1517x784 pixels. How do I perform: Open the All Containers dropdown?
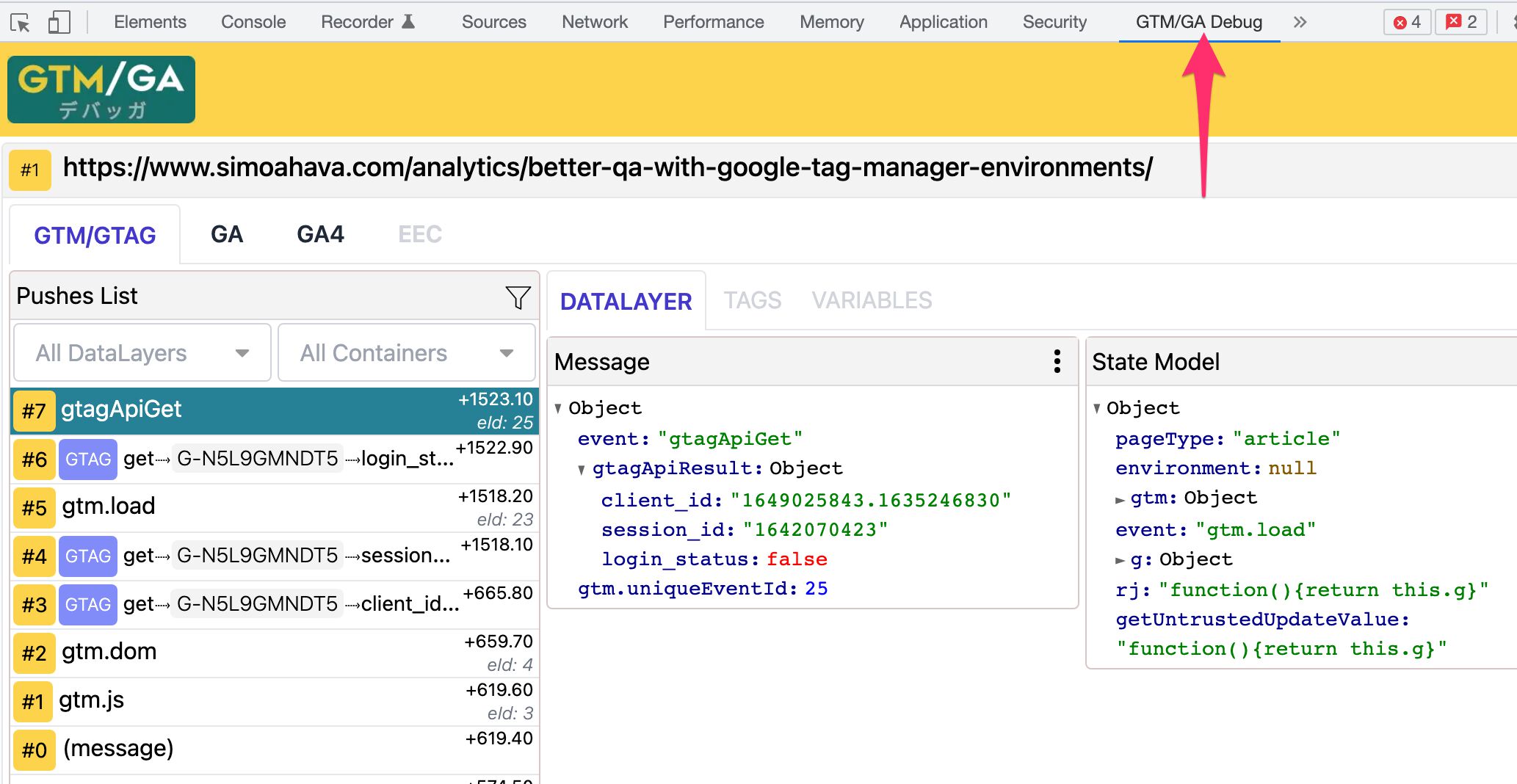pyautogui.click(x=406, y=352)
